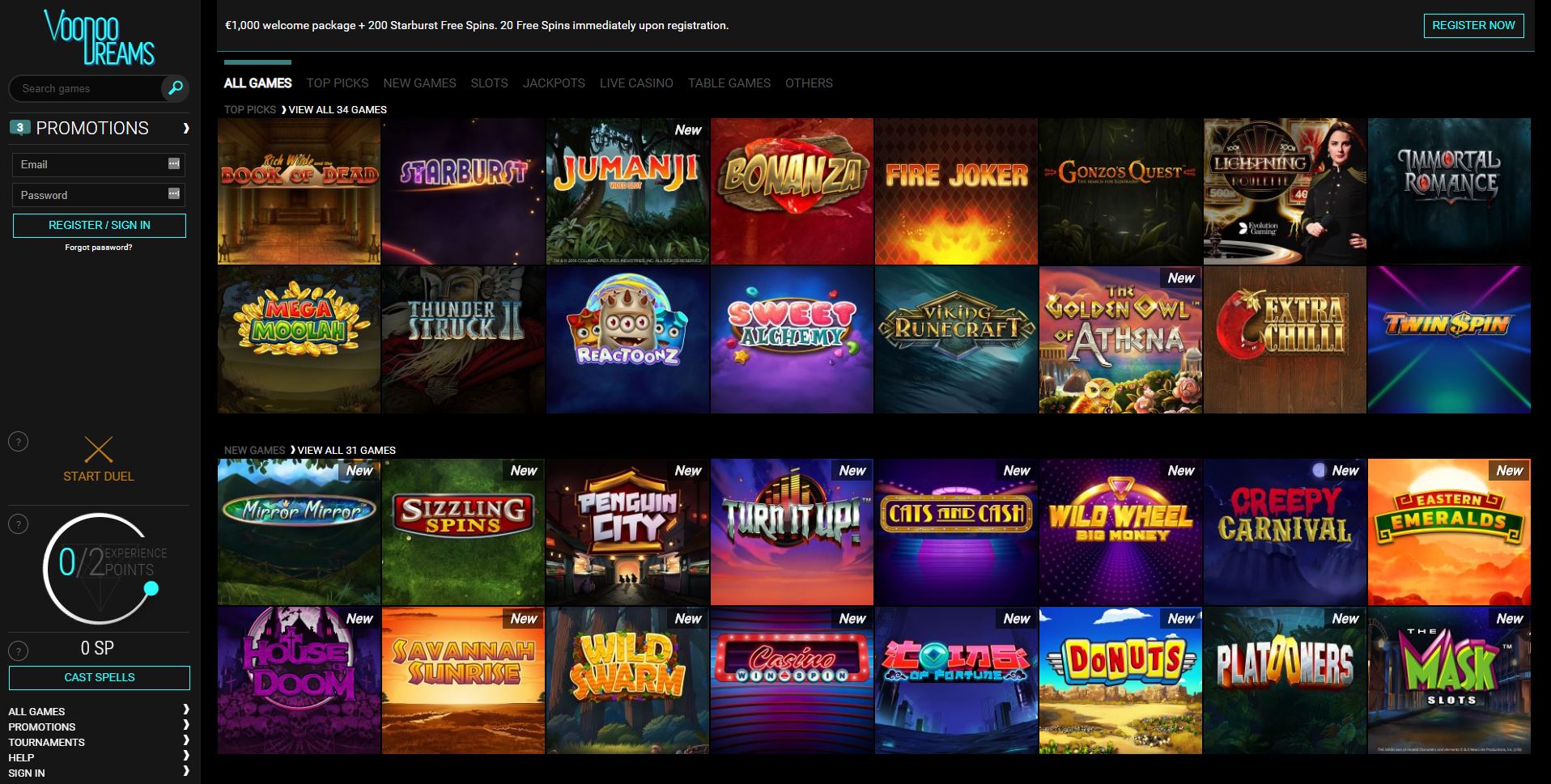Viewport: 1551px width, 784px height.
Task: Click the Register Now button
Action: click(1473, 25)
